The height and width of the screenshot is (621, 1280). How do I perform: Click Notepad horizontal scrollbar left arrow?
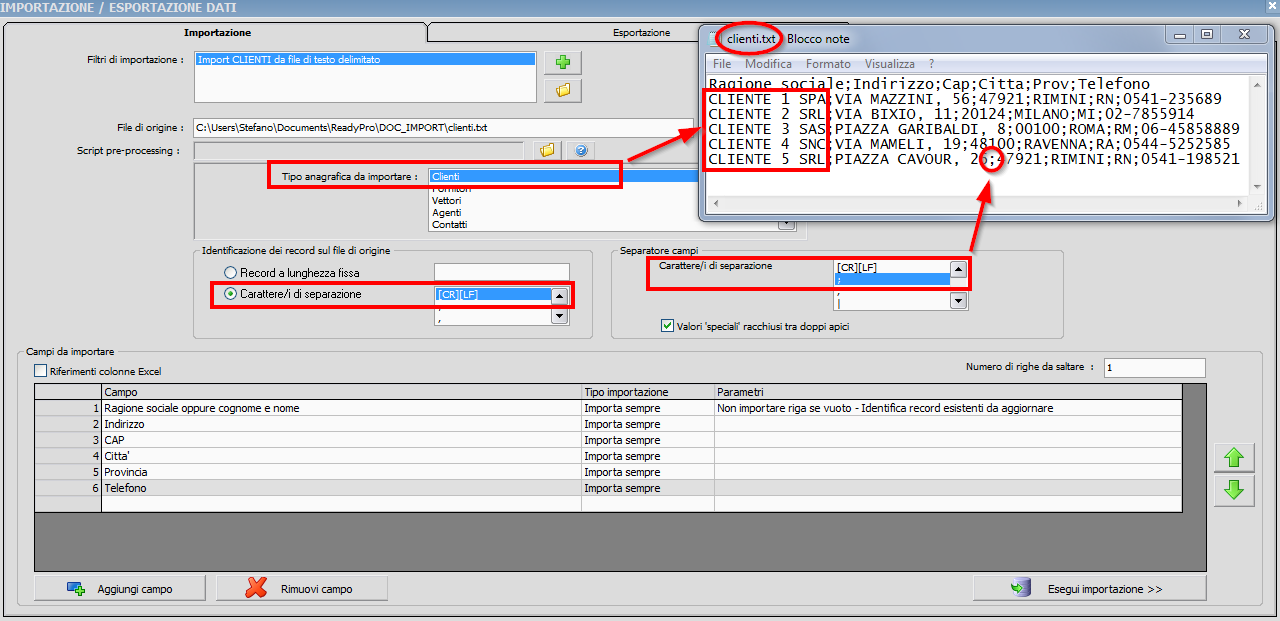[714, 204]
